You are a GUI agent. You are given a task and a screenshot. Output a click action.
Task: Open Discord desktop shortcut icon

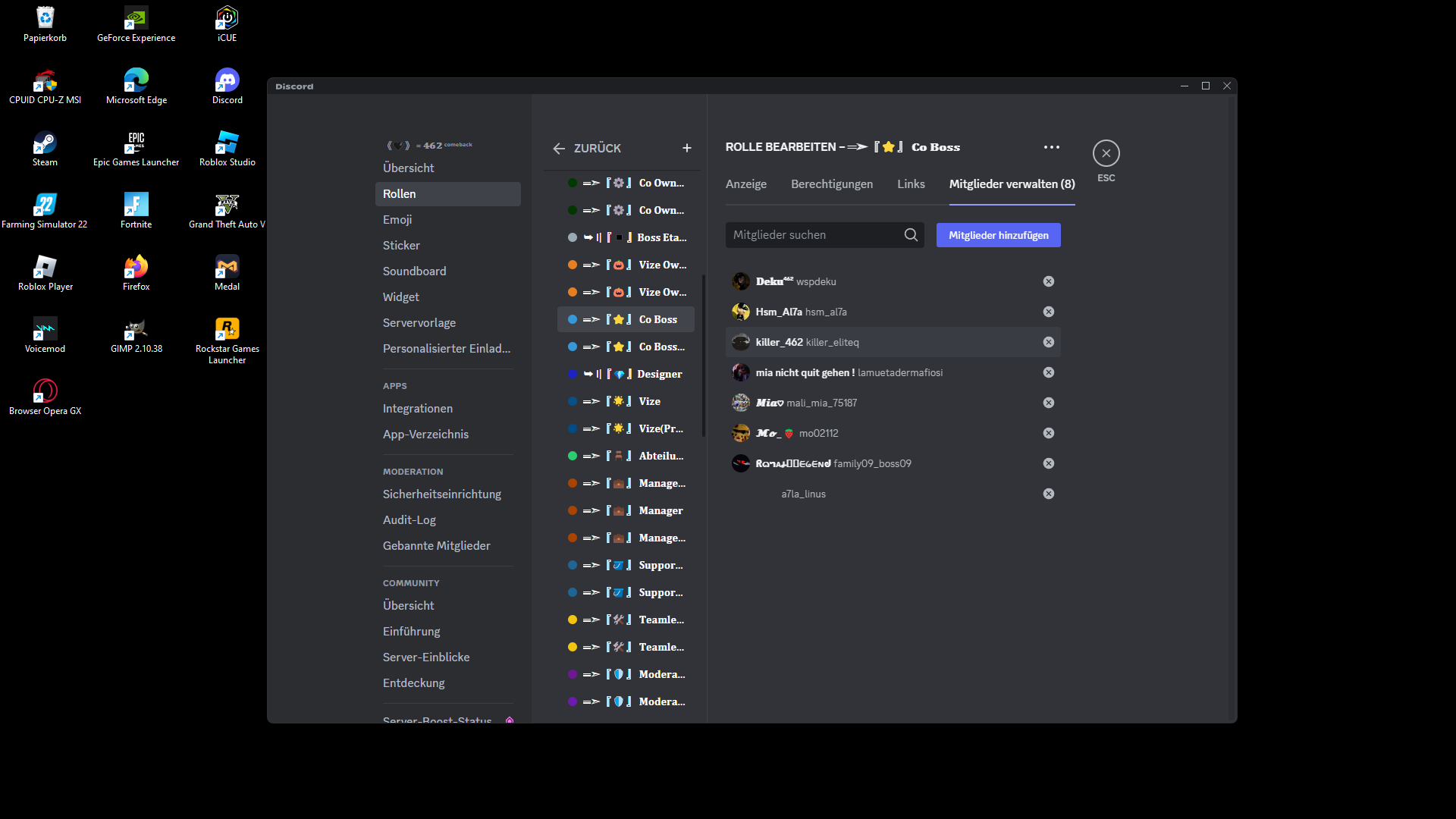227,86
